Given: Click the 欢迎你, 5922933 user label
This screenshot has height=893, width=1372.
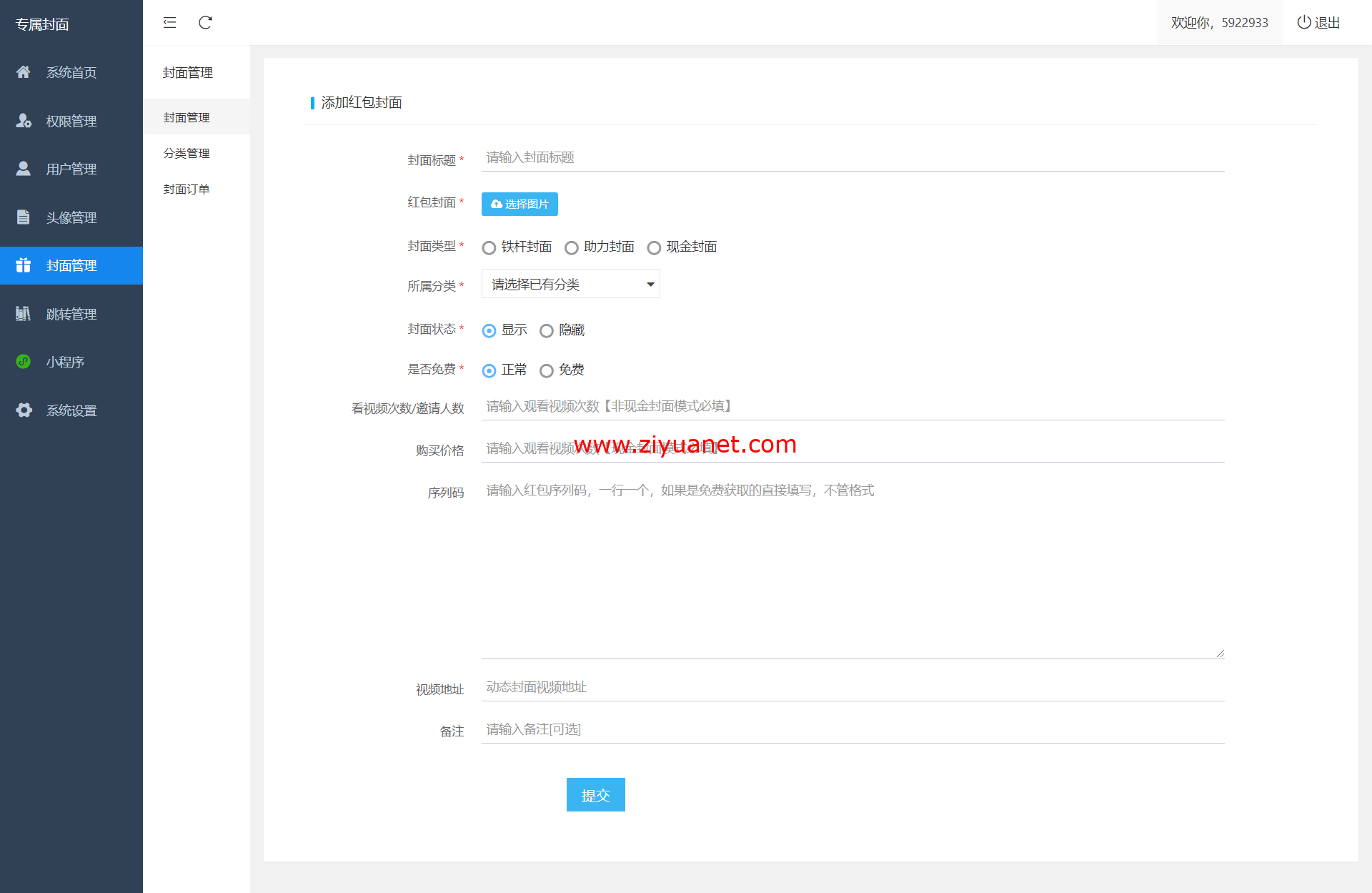Looking at the screenshot, I should pos(1219,23).
